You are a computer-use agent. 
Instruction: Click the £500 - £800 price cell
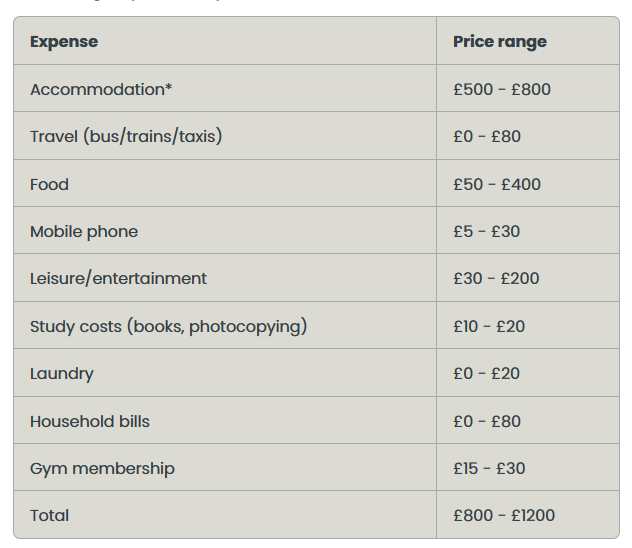tap(502, 89)
